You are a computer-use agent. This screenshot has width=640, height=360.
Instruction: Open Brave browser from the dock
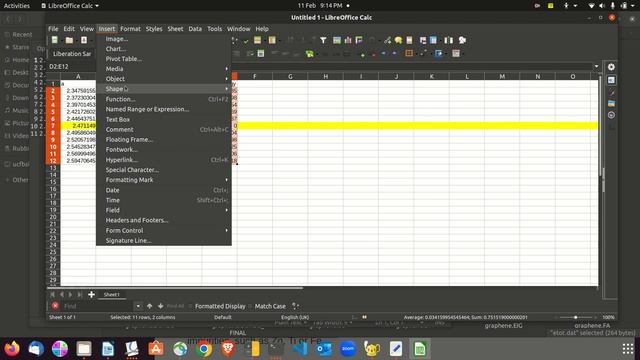tap(228, 349)
